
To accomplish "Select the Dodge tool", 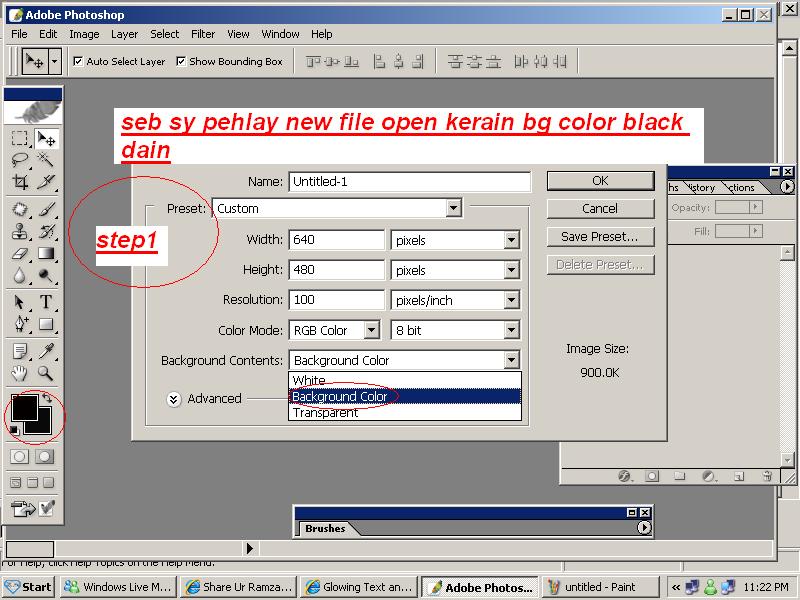I will [x=46, y=276].
